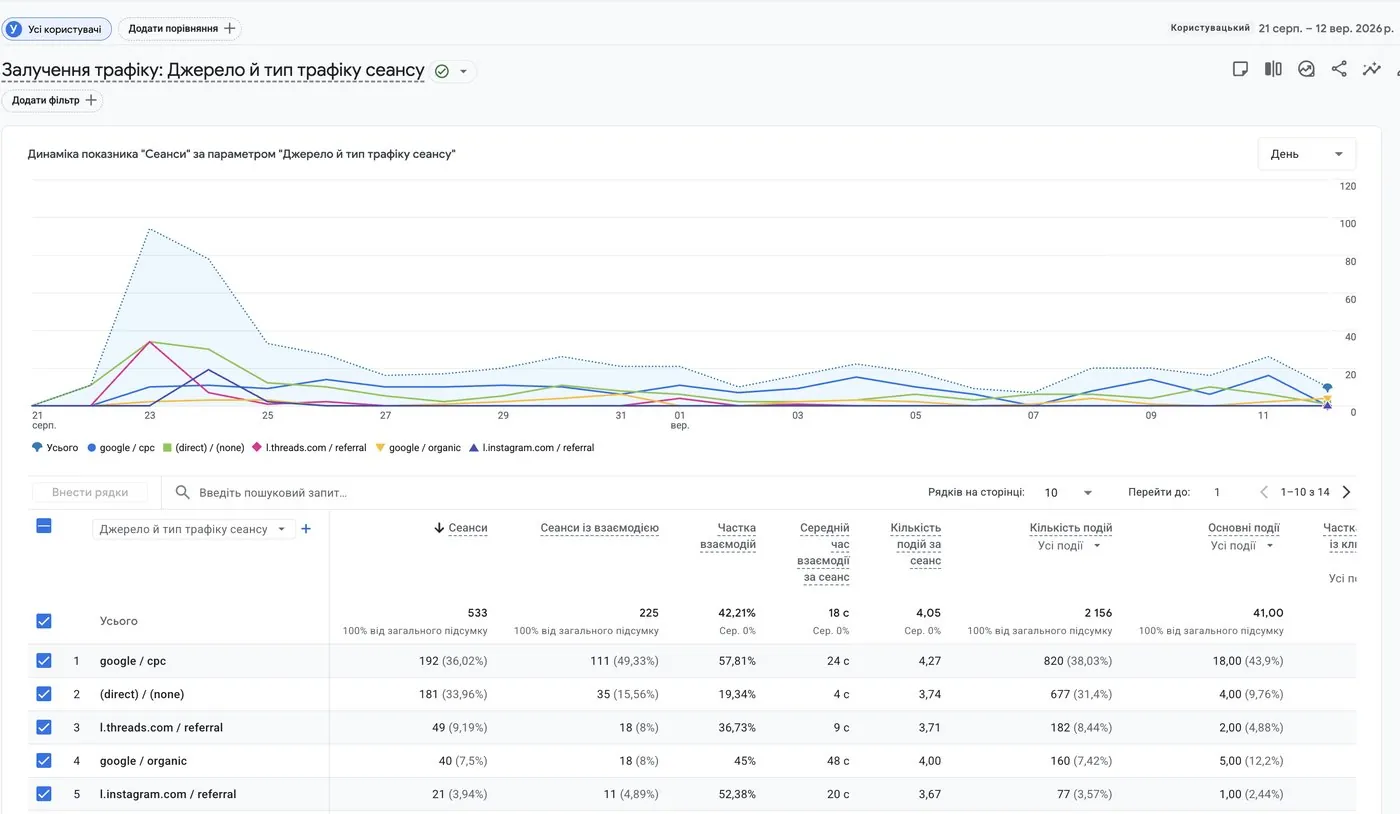Click the trend sparkline icon in header
The image size is (1400, 814).
pyautogui.click(x=1372, y=69)
